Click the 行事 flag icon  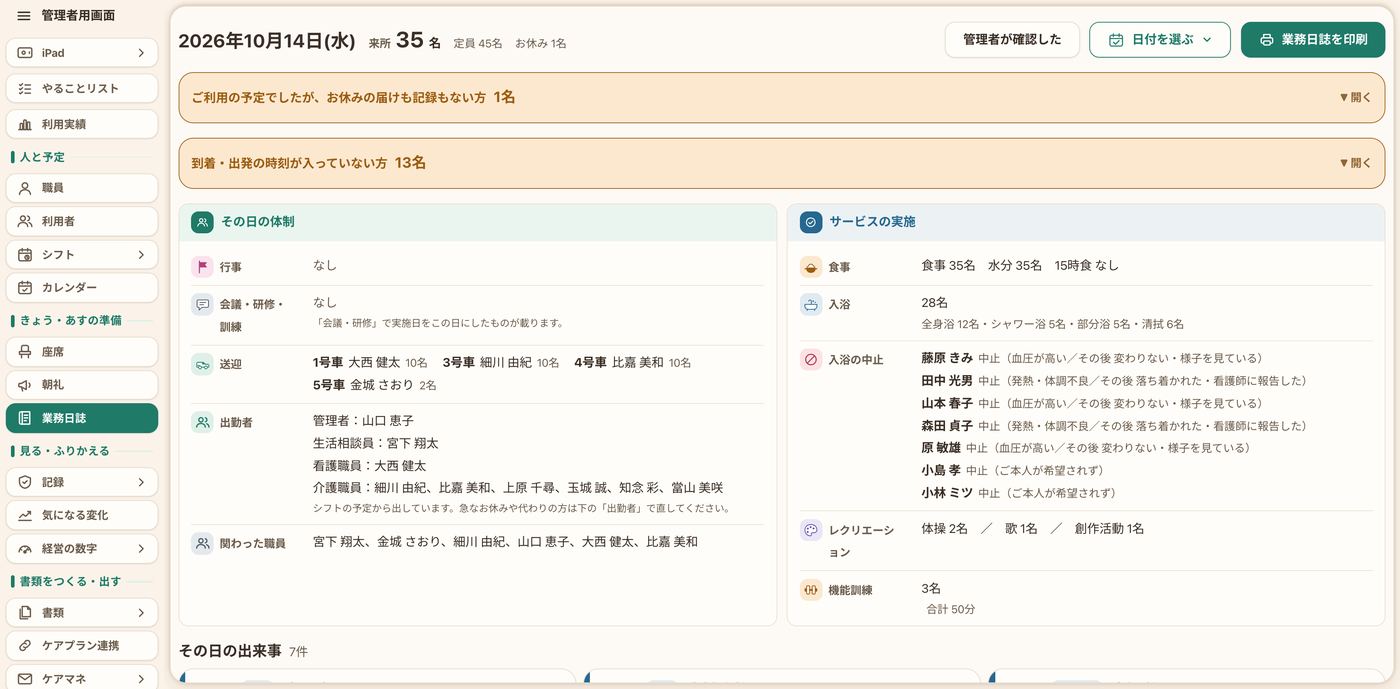click(202, 267)
